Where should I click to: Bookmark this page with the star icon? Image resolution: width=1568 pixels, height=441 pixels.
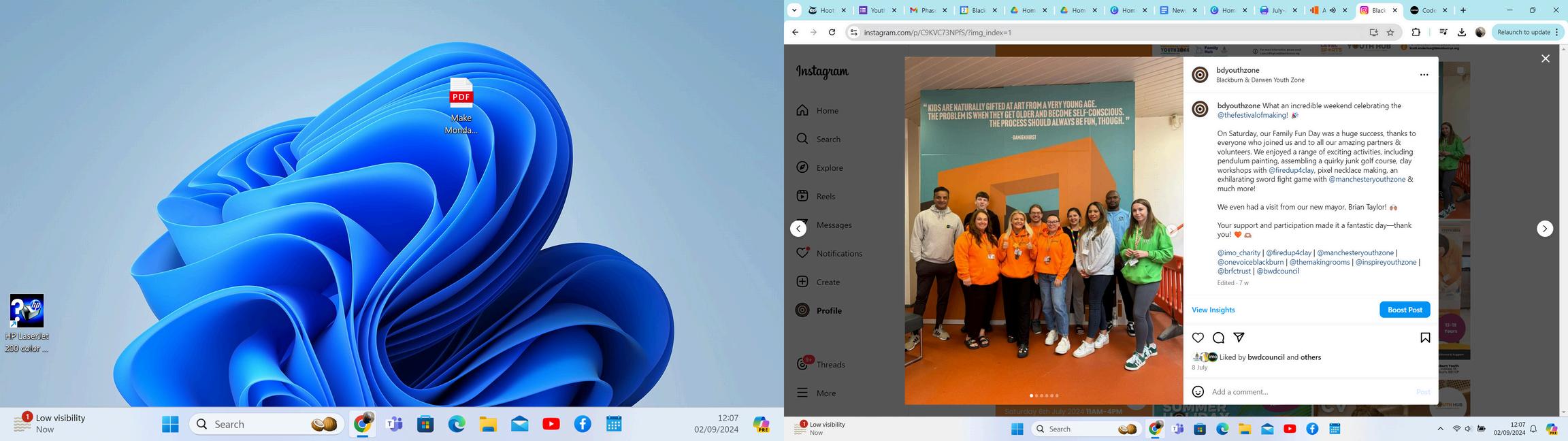click(x=1390, y=32)
